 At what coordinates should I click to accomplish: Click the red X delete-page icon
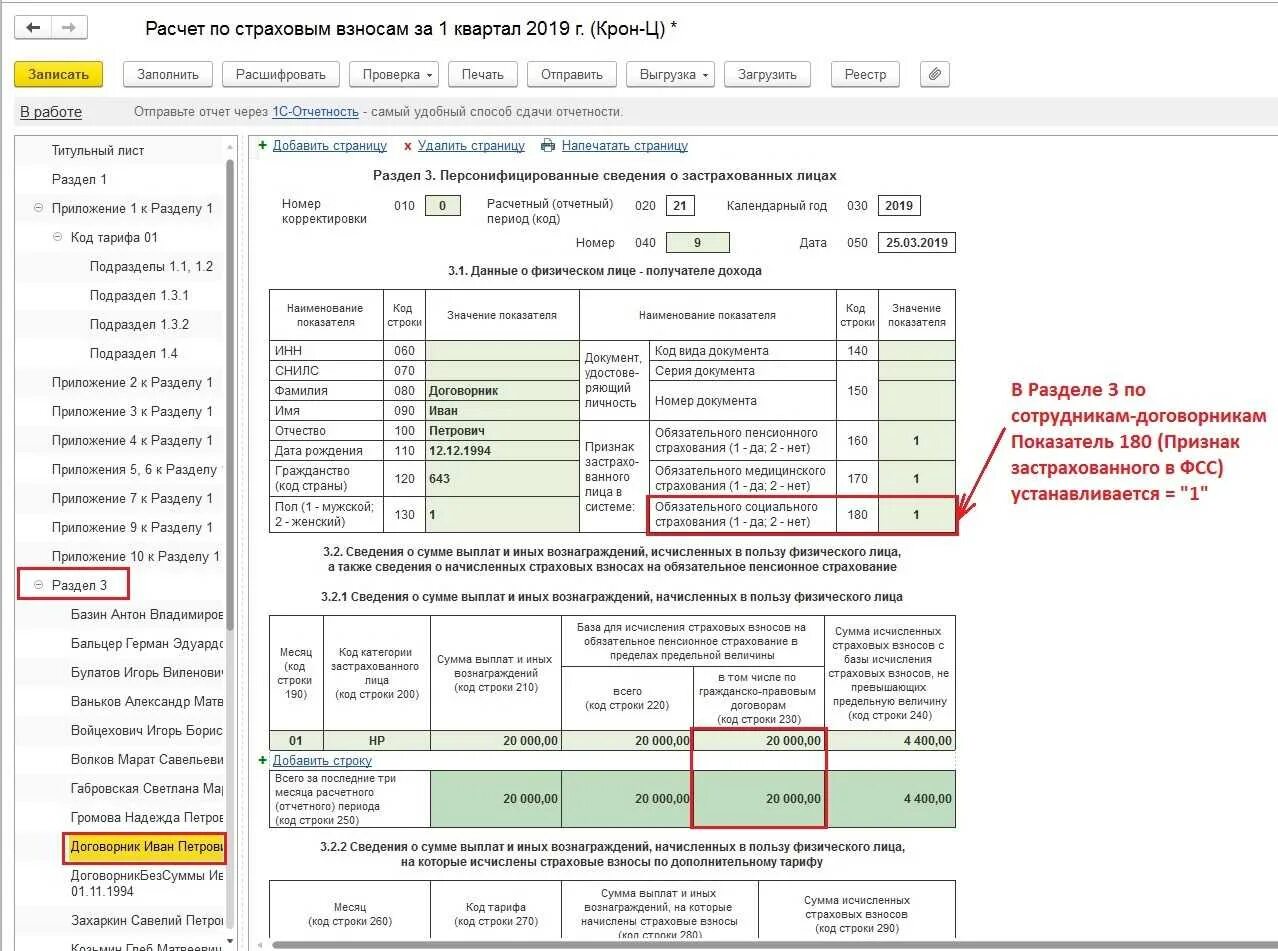click(x=407, y=146)
